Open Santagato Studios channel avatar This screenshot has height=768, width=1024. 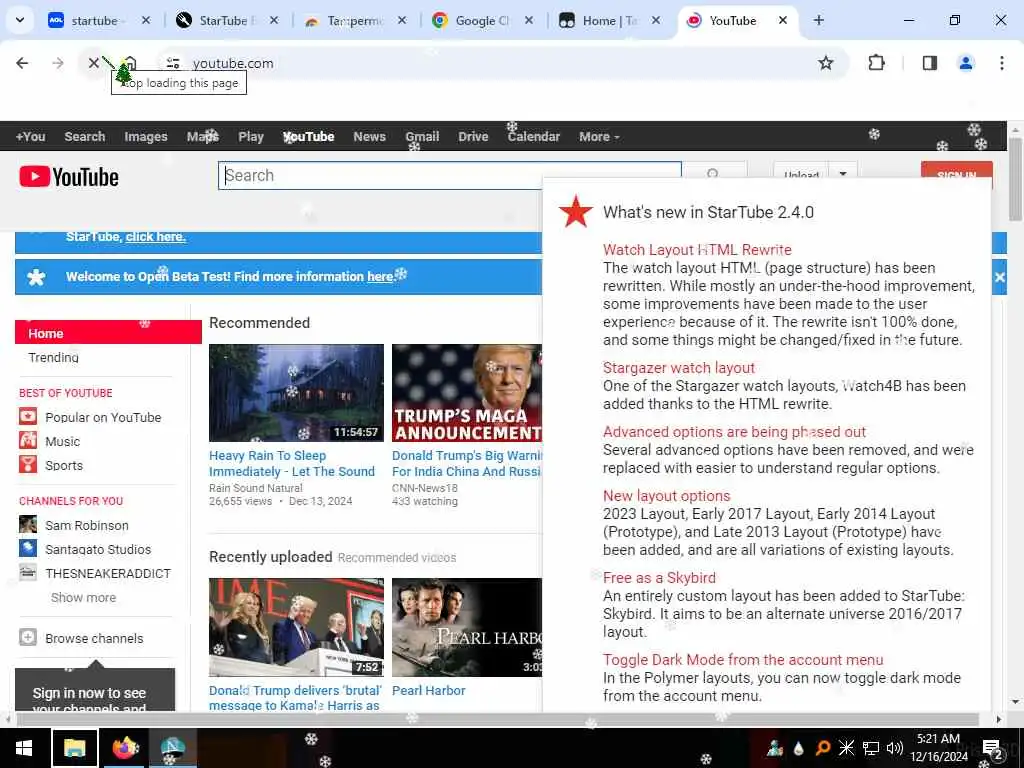[x=27, y=549]
